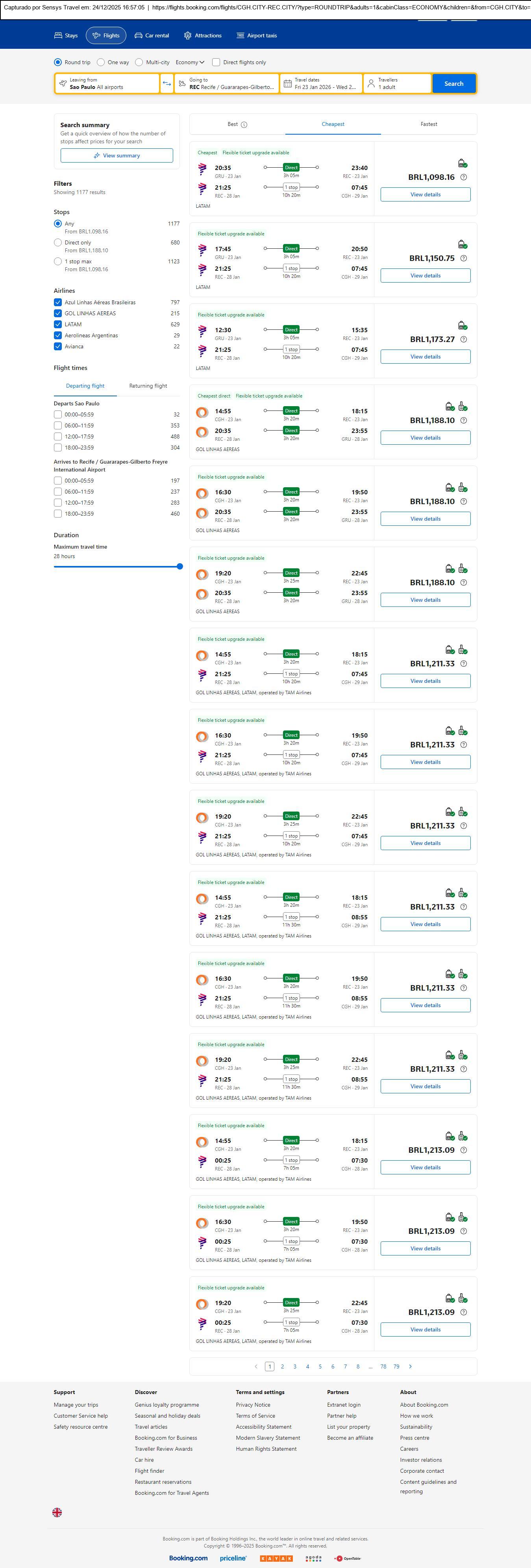Viewport: 531px width, 1568px height.
Task: Click the blue Search button
Action: point(454,83)
